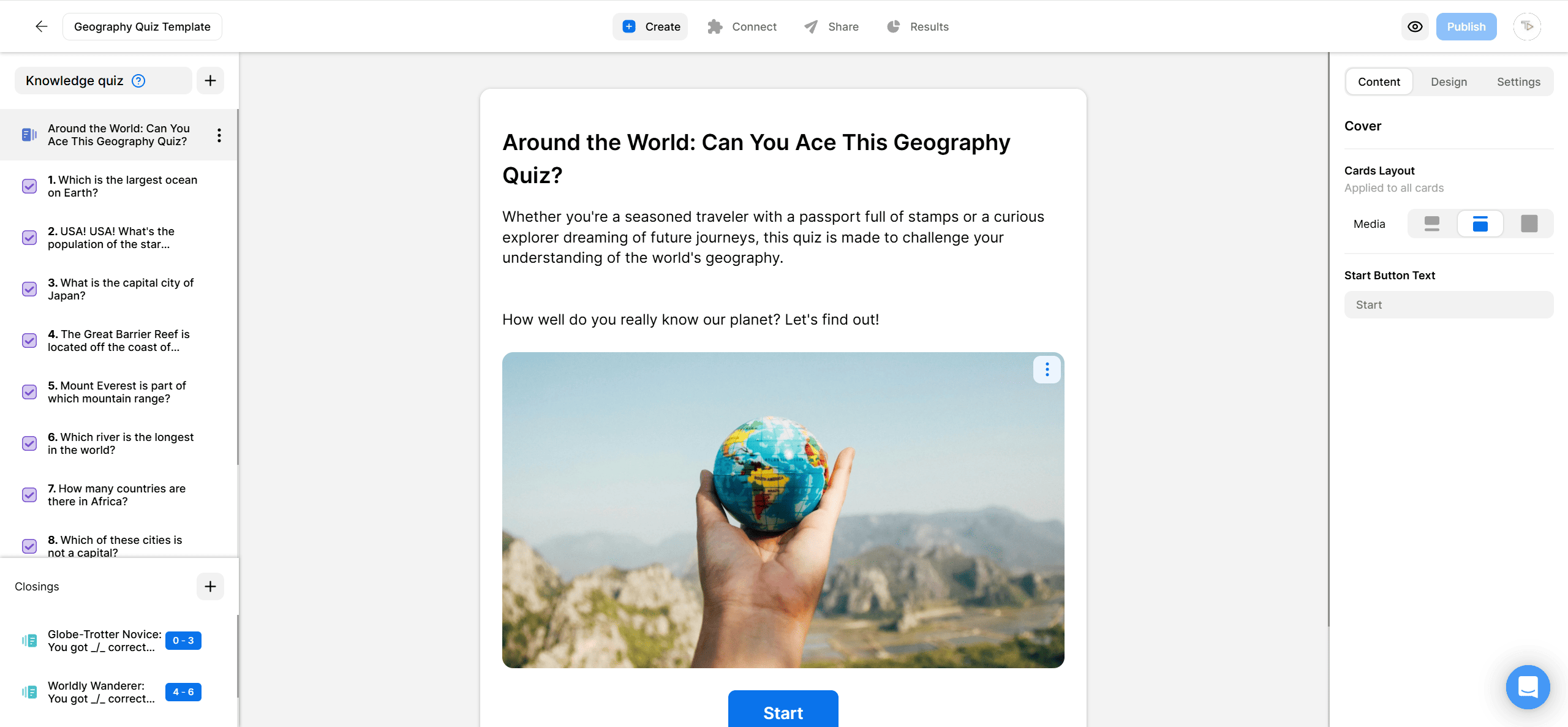Open Results via the pie chart icon

[x=893, y=26]
